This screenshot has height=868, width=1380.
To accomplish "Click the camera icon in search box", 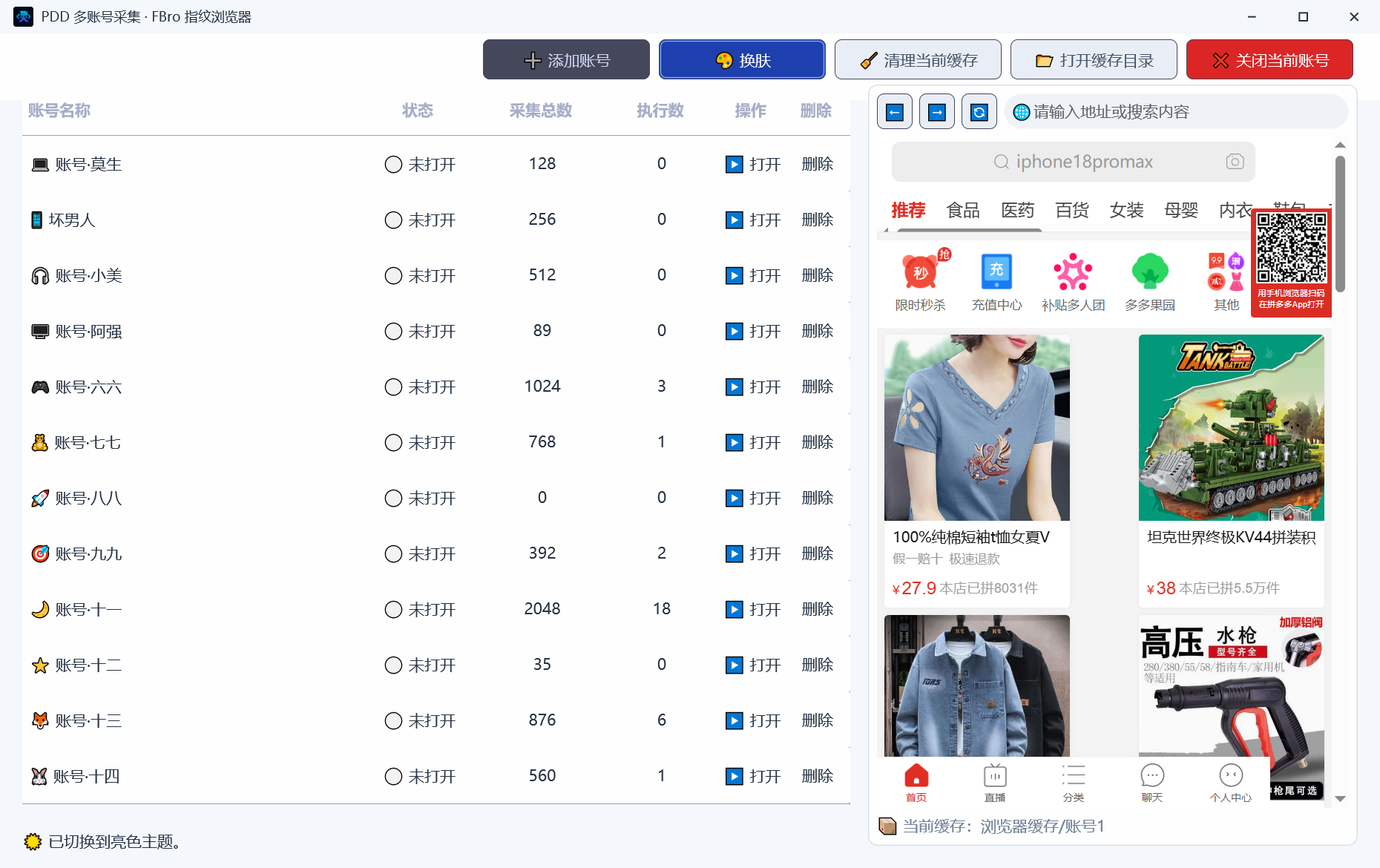I will coord(1235,162).
